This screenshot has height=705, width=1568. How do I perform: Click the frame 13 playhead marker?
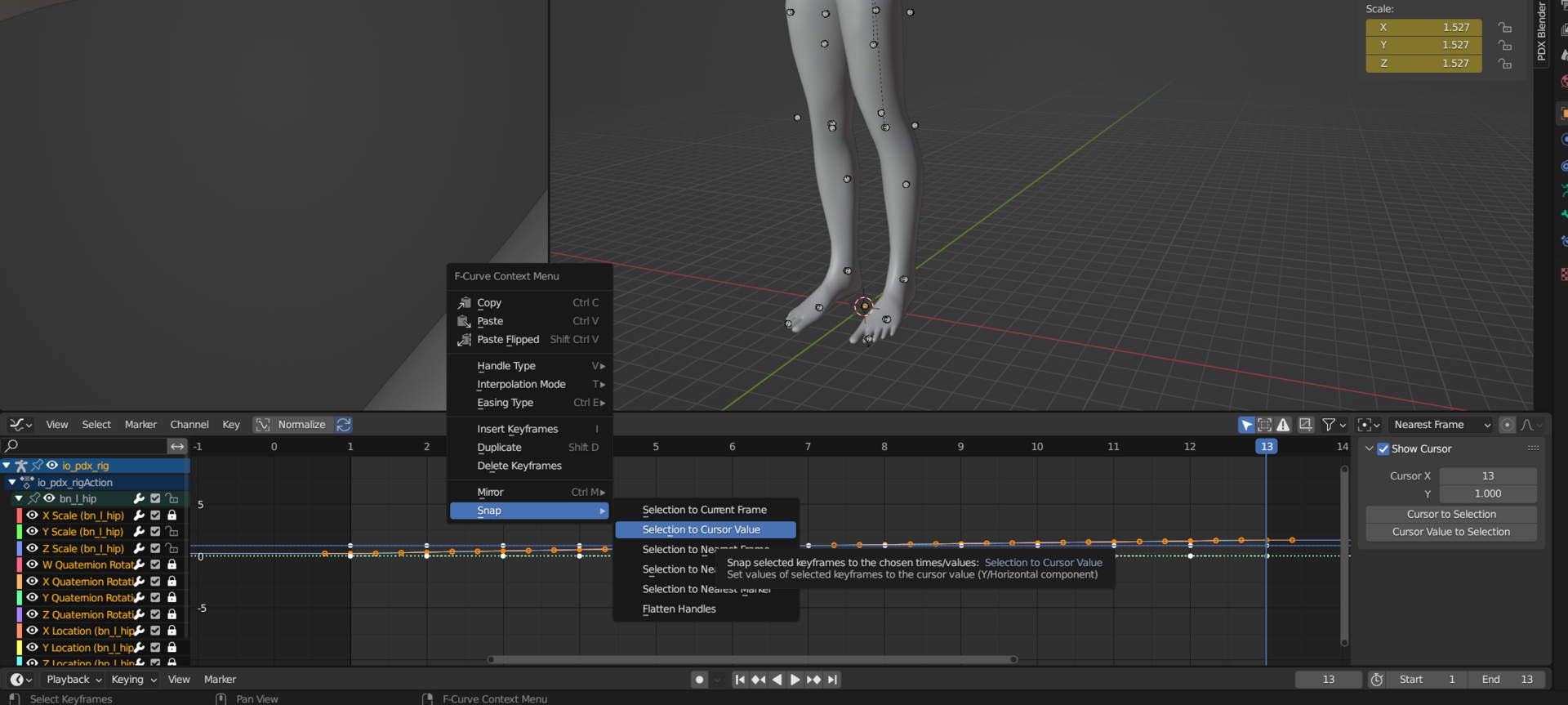1267,446
